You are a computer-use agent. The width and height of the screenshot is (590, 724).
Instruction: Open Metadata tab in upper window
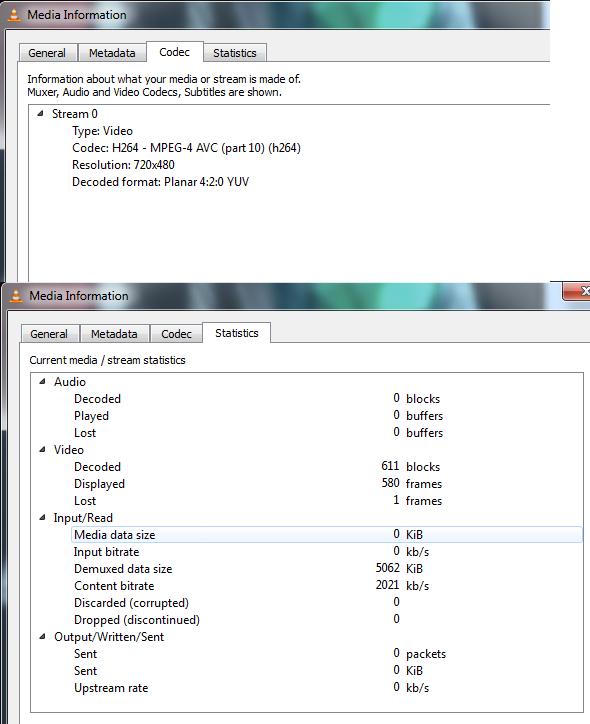(x=112, y=53)
